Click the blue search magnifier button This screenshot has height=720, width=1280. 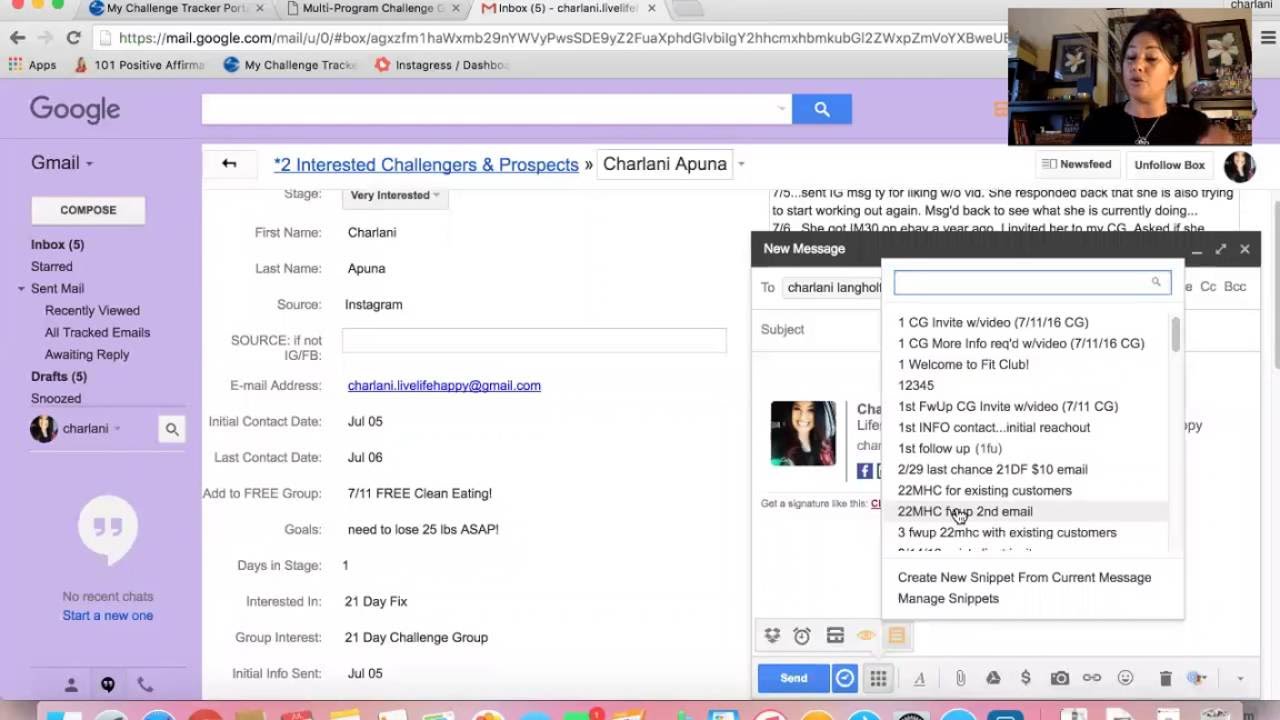[x=822, y=110]
